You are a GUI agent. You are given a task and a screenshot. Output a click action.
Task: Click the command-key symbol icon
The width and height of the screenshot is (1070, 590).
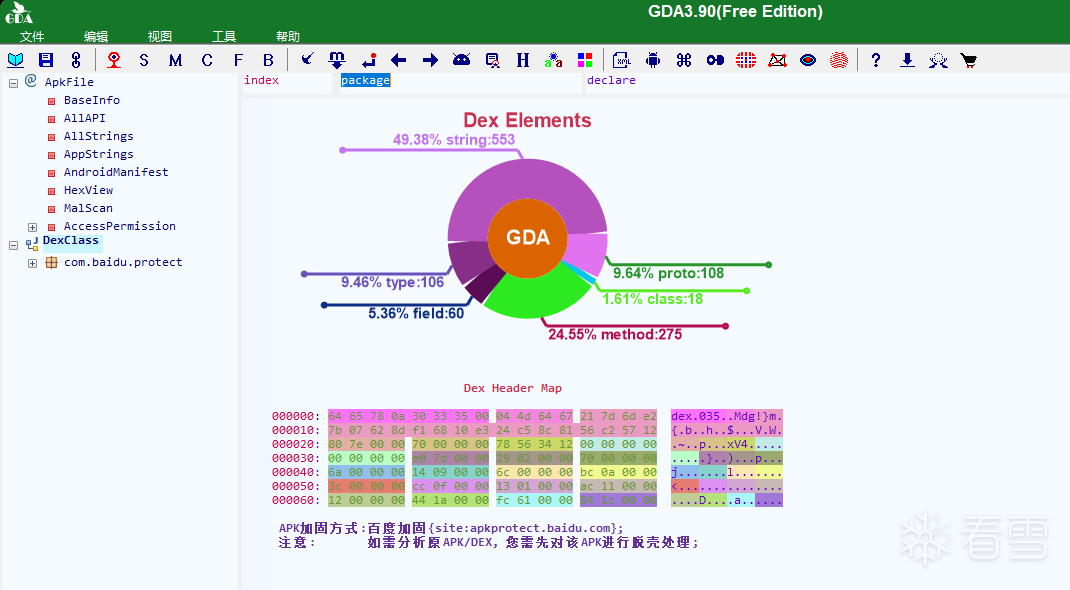point(684,60)
